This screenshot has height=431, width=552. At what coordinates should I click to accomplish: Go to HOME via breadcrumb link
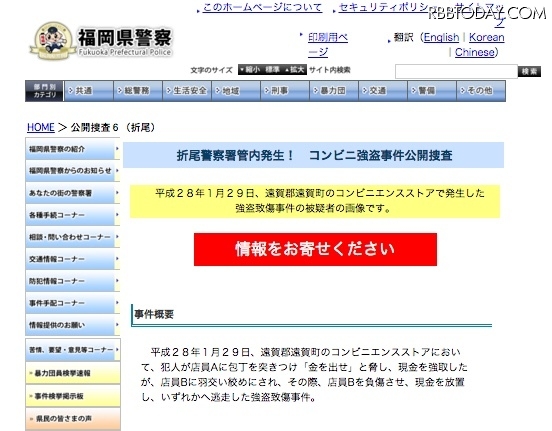pos(41,127)
